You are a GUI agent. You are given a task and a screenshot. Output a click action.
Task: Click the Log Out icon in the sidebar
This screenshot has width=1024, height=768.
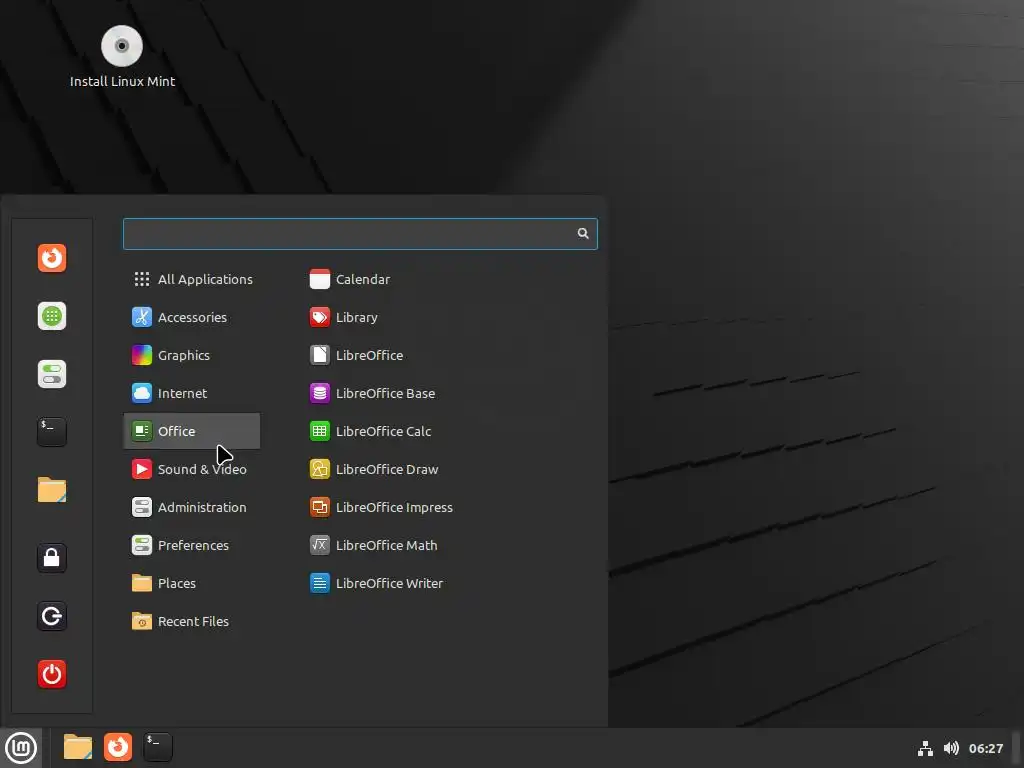[x=52, y=616]
